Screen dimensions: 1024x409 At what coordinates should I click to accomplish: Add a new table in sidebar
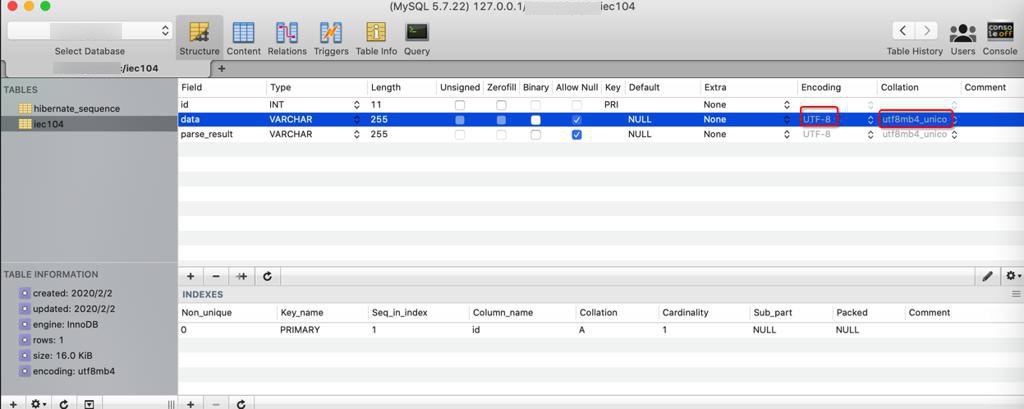13,404
